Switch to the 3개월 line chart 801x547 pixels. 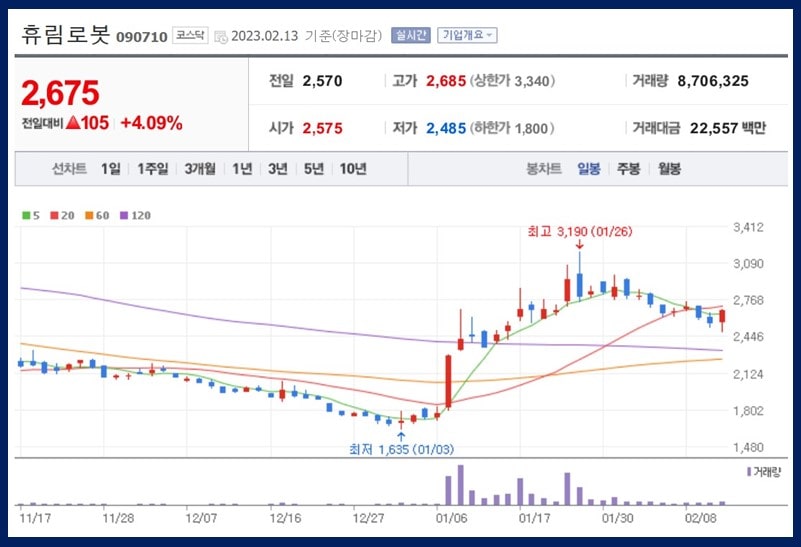[200, 169]
